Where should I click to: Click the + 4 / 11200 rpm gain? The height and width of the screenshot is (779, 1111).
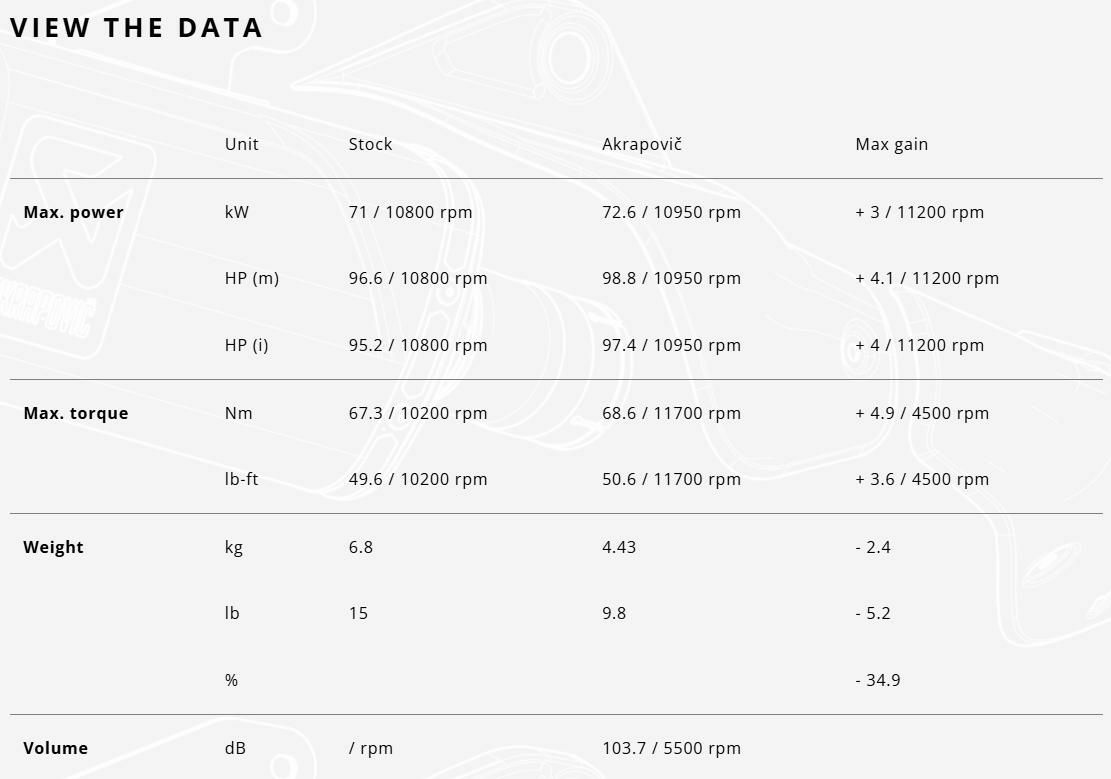919,345
